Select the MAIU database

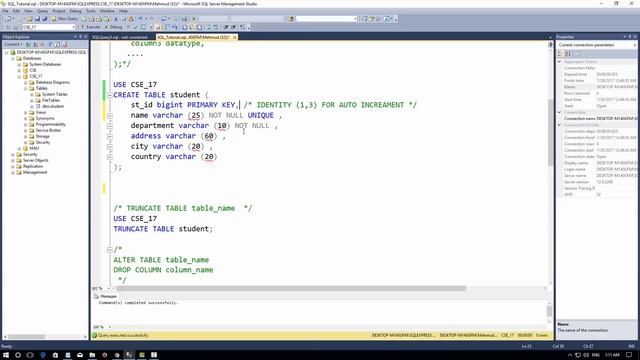pos(34,148)
